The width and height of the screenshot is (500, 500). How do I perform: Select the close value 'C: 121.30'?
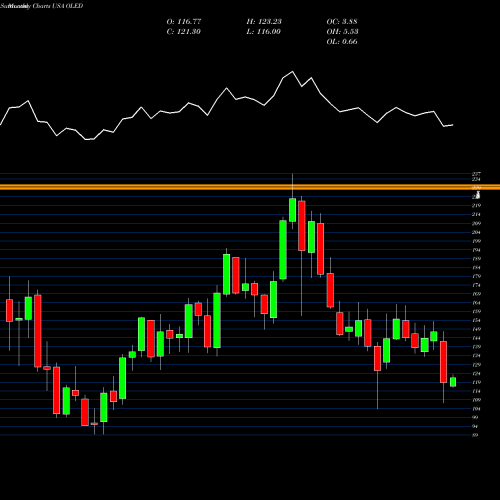(183, 32)
